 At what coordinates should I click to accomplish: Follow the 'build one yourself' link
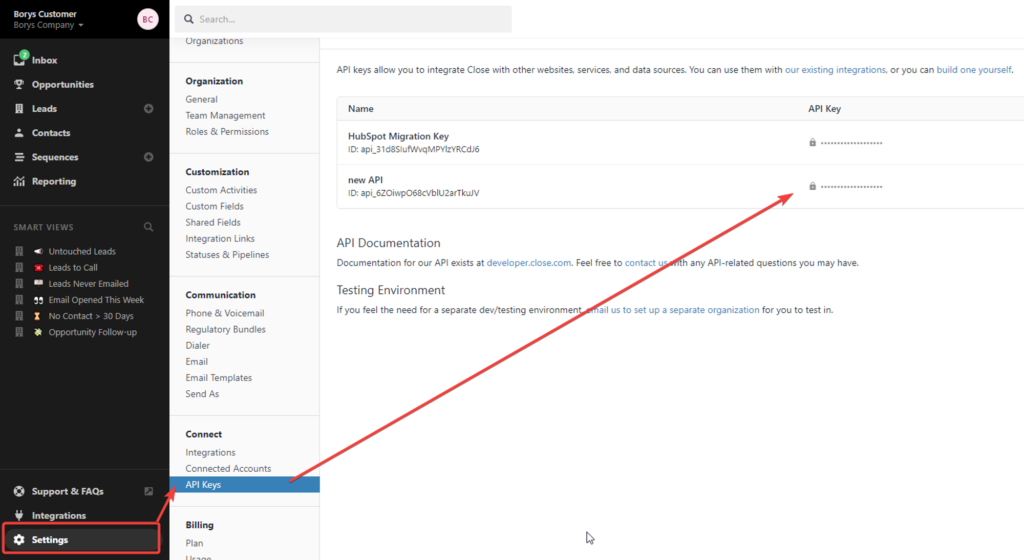(974, 70)
